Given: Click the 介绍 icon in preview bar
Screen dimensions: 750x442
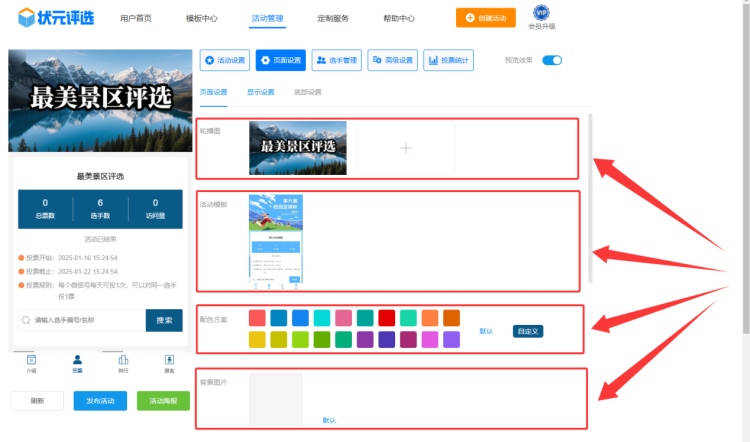Looking at the screenshot, I should tap(31, 361).
